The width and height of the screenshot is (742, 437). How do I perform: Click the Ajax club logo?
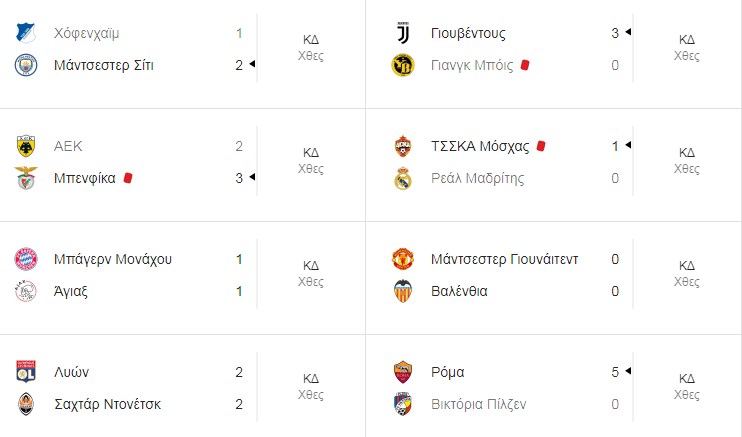pyautogui.click(x=26, y=291)
